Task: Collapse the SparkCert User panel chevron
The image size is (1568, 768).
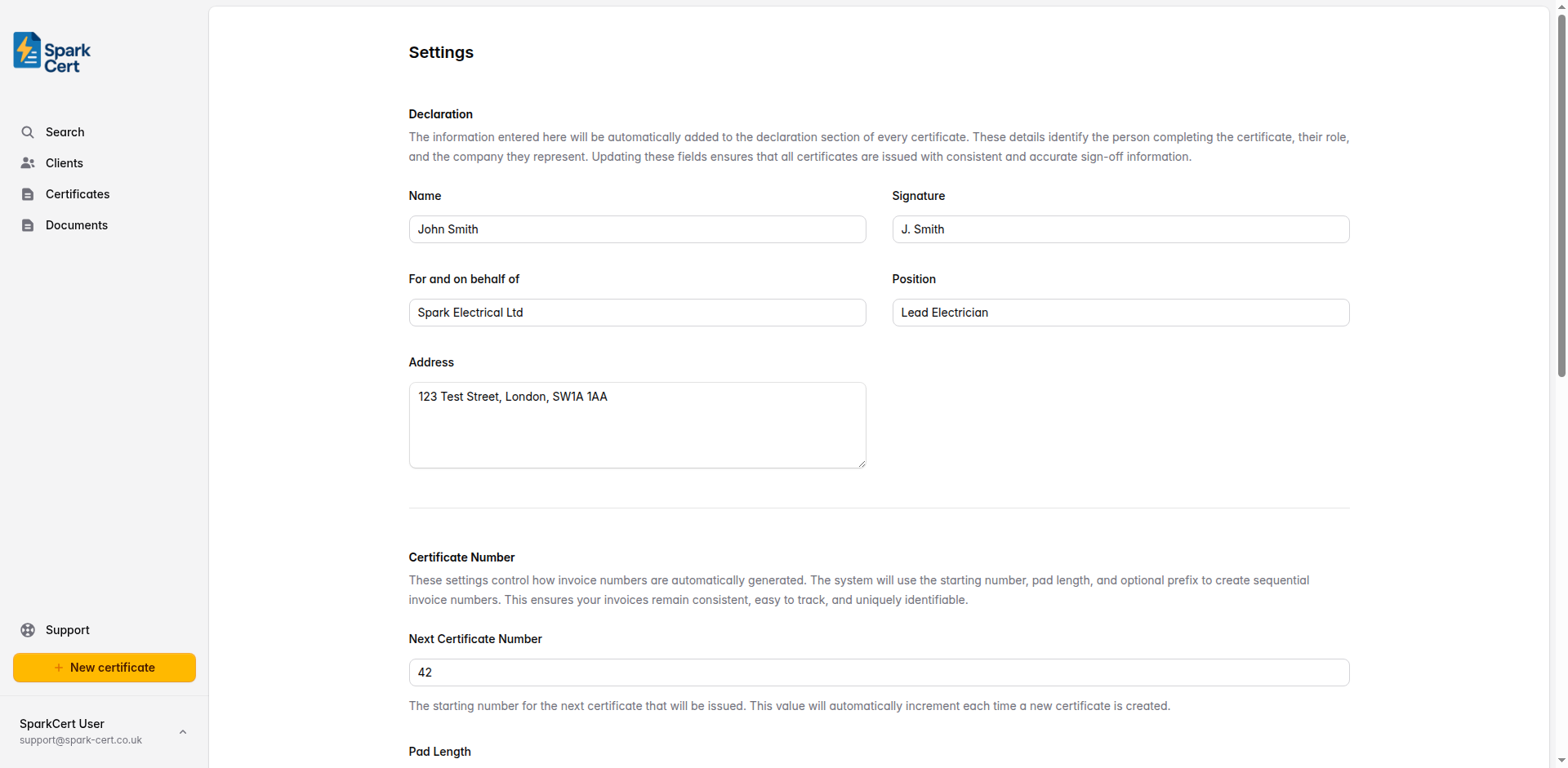Action: click(182, 731)
